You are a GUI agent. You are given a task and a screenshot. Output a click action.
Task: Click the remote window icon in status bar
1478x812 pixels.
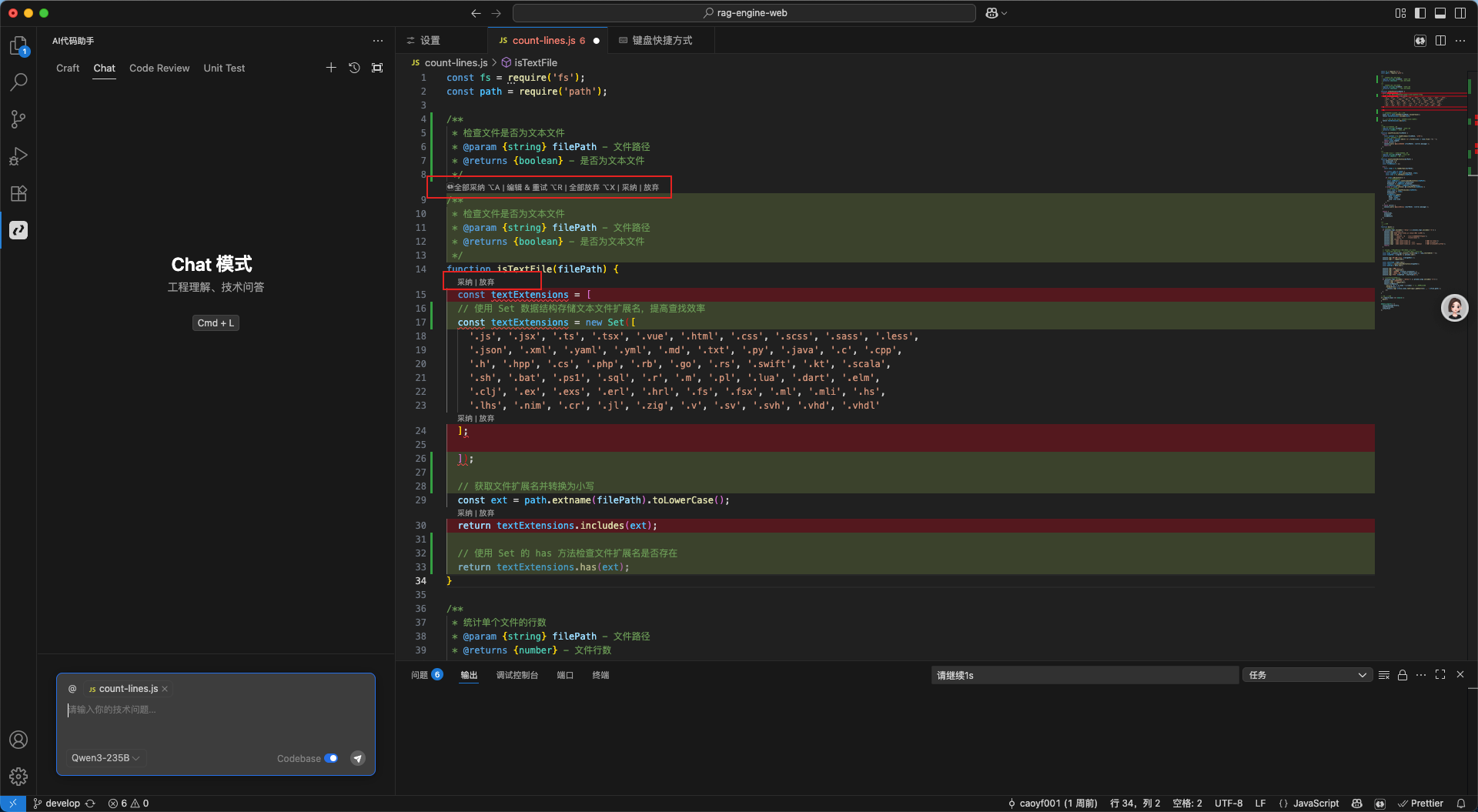pos(13,804)
